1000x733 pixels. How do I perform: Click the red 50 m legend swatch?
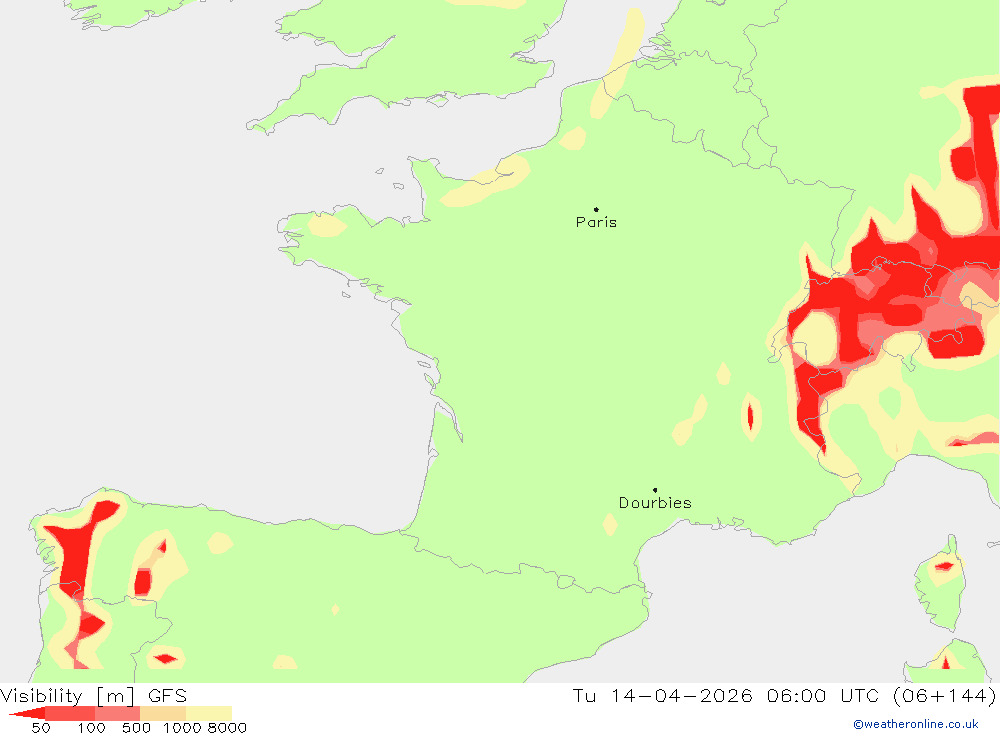[70, 713]
